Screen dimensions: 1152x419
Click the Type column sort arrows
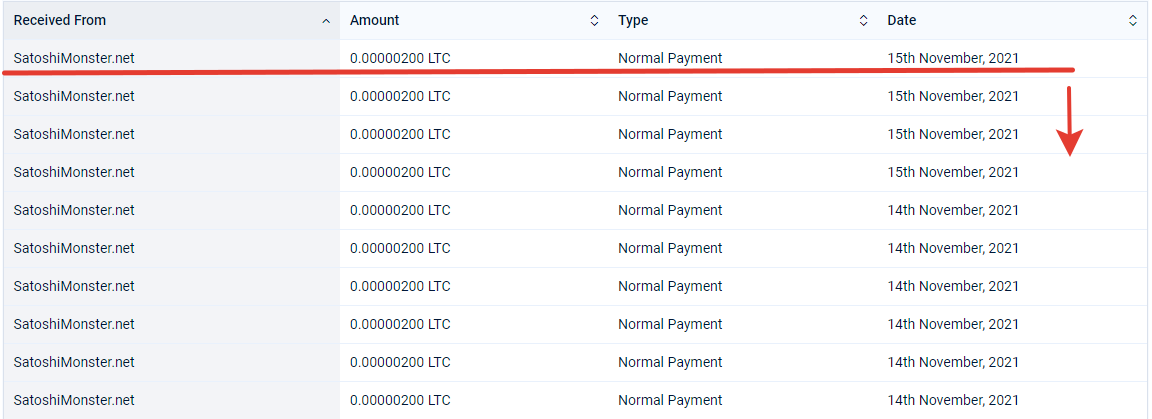[863, 21]
